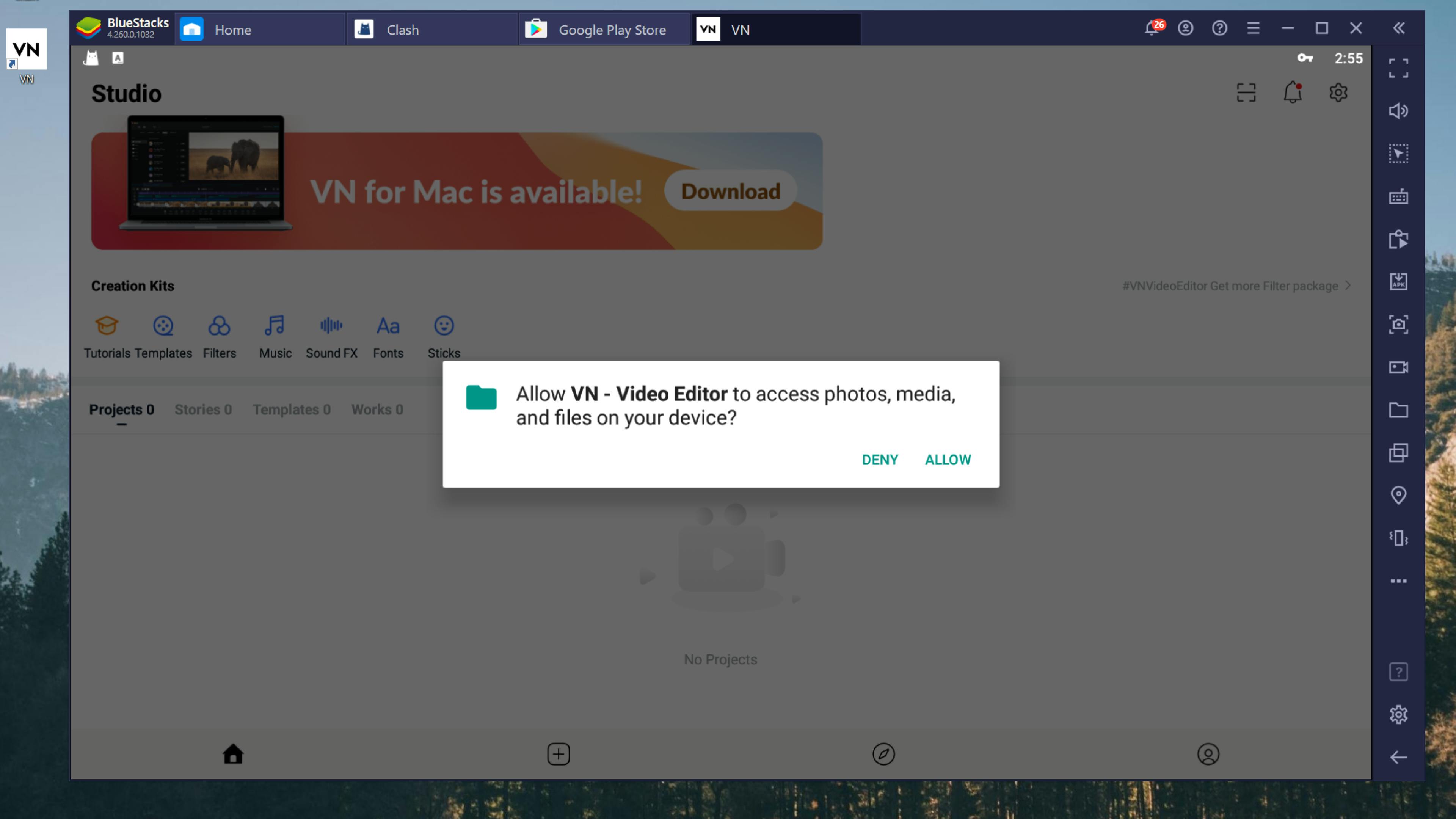
Task: Open BlueStacks hamburger menu
Action: (x=1253, y=28)
